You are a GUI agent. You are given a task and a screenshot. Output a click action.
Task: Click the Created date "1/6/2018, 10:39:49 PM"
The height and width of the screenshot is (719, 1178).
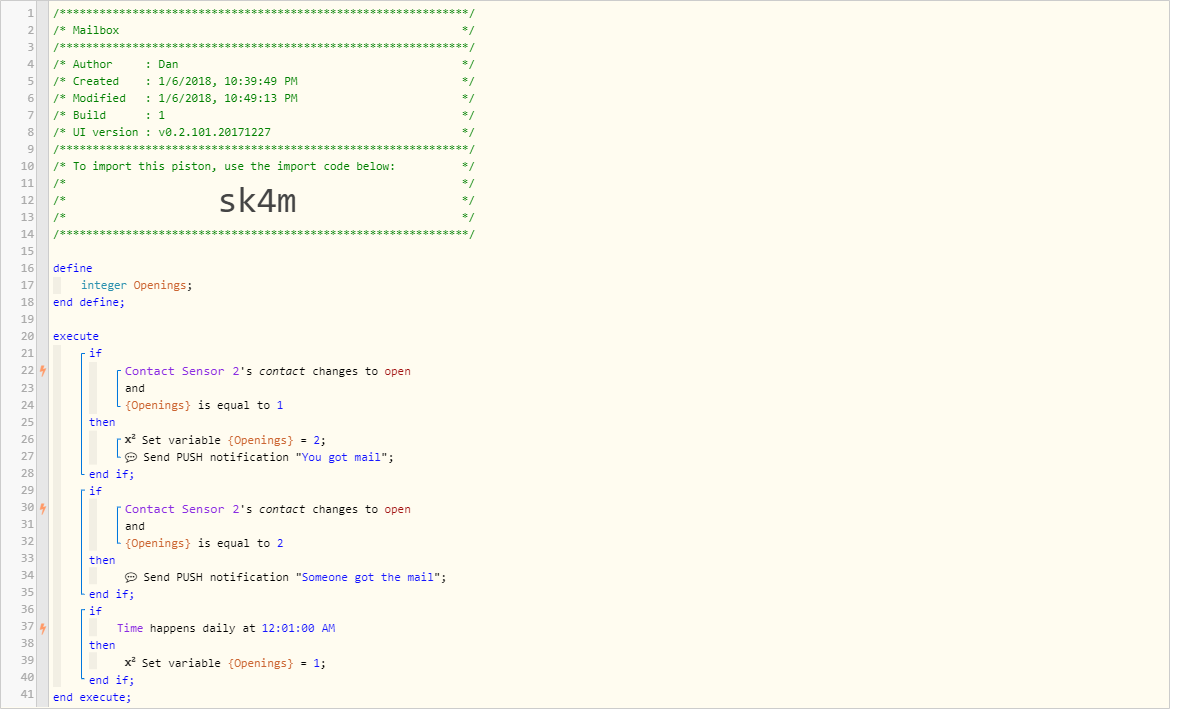[x=228, y=81]
